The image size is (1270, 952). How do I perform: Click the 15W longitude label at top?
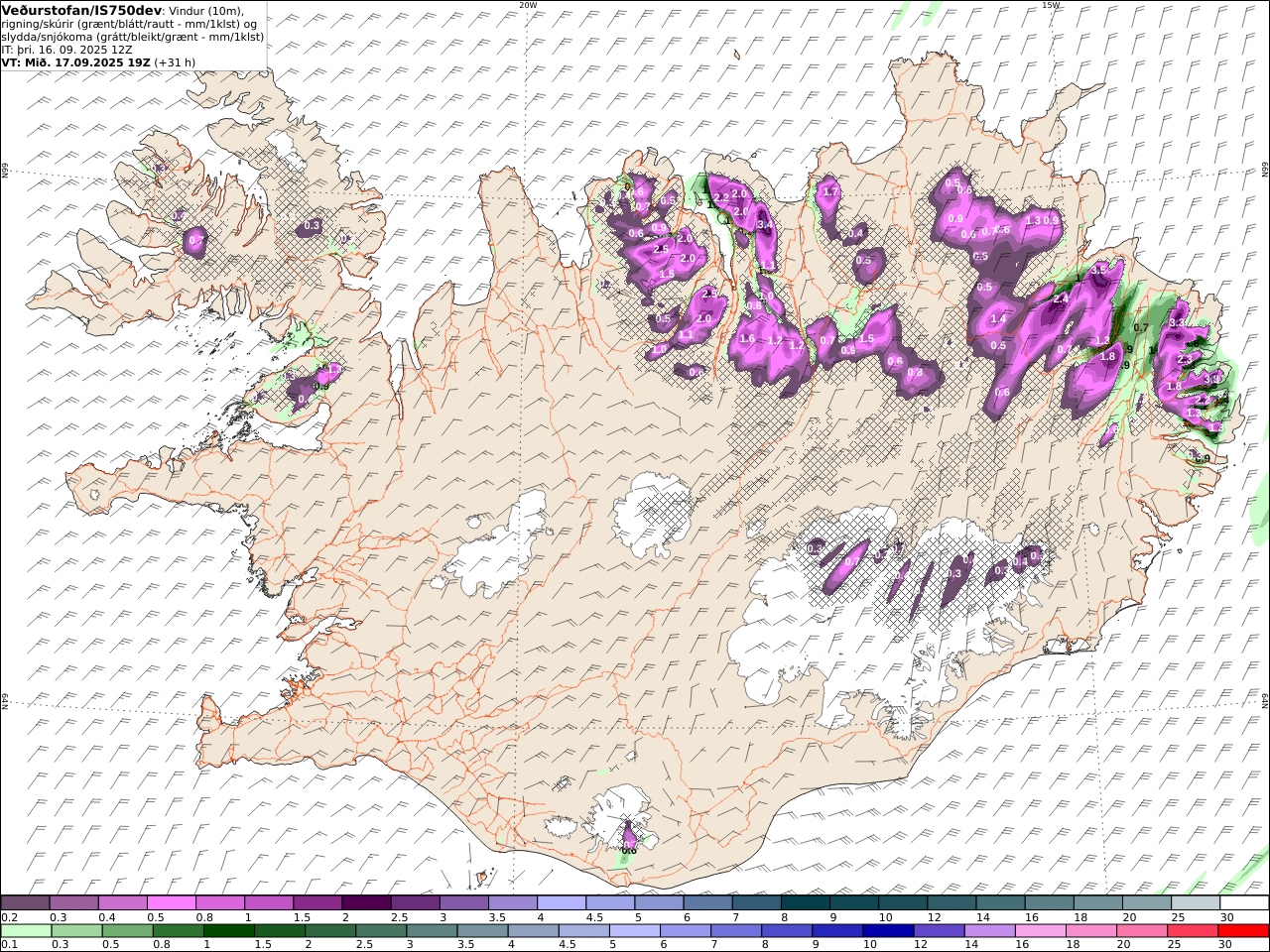pos(1051,5)
